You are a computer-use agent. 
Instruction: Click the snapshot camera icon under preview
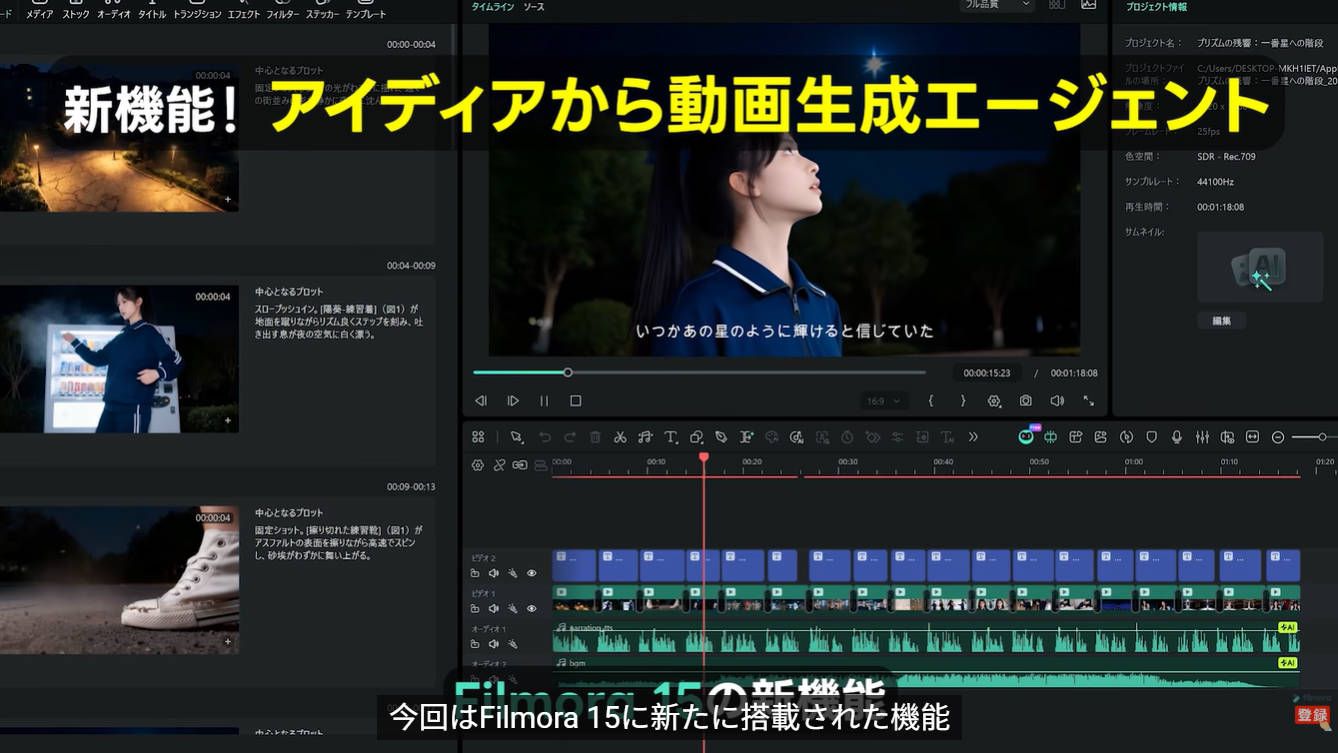(x=1026, y=400)
